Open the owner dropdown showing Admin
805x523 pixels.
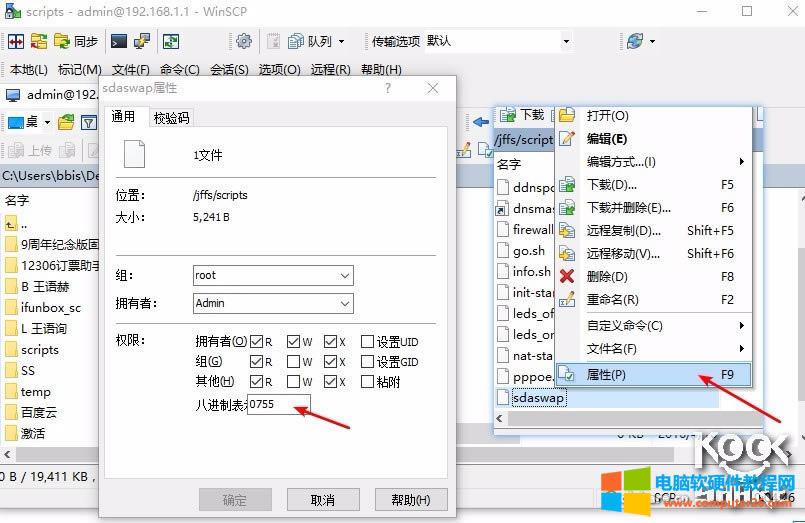point(344,303)
